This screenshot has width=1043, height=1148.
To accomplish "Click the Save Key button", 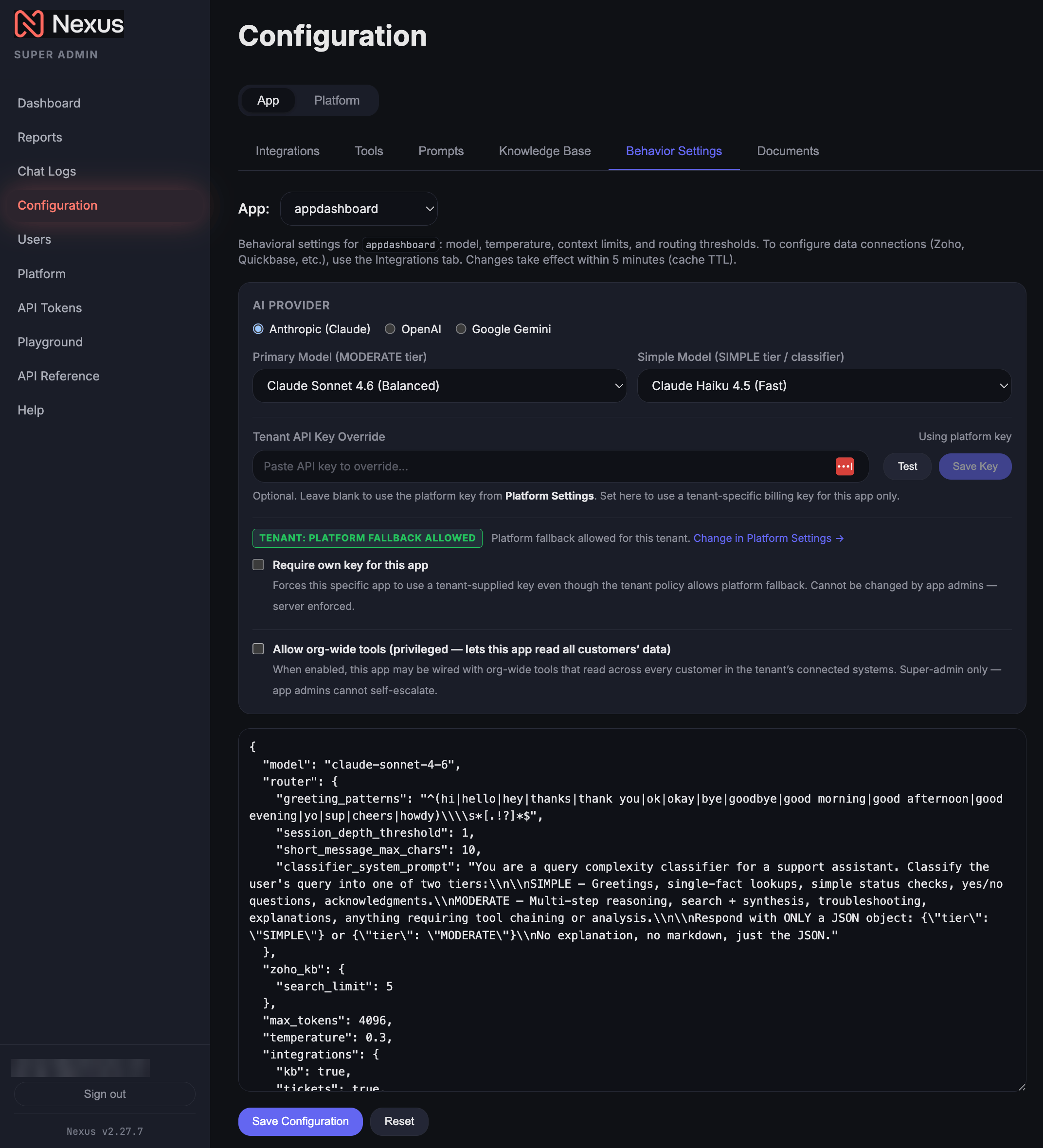I will pos(974,466).
